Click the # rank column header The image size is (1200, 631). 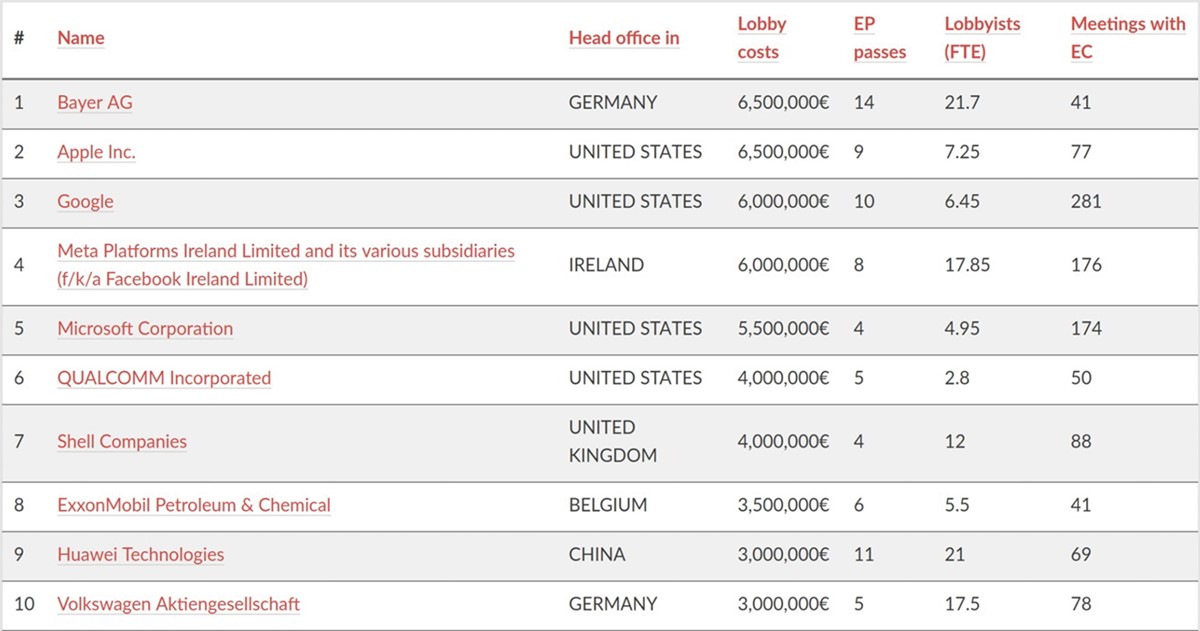tap(19, 38)
